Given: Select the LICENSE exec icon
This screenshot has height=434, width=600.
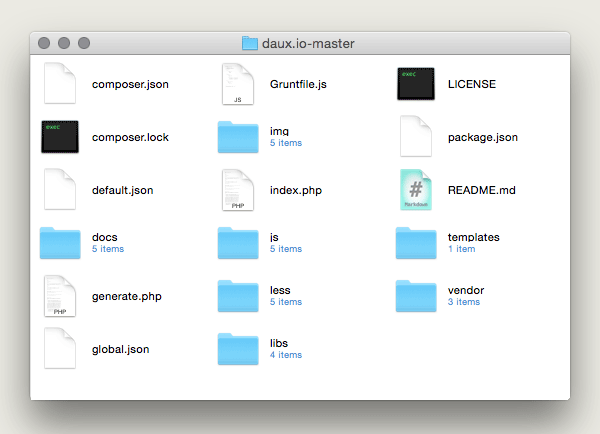Looking at the screenshot, I should click(x=416, y=84).
